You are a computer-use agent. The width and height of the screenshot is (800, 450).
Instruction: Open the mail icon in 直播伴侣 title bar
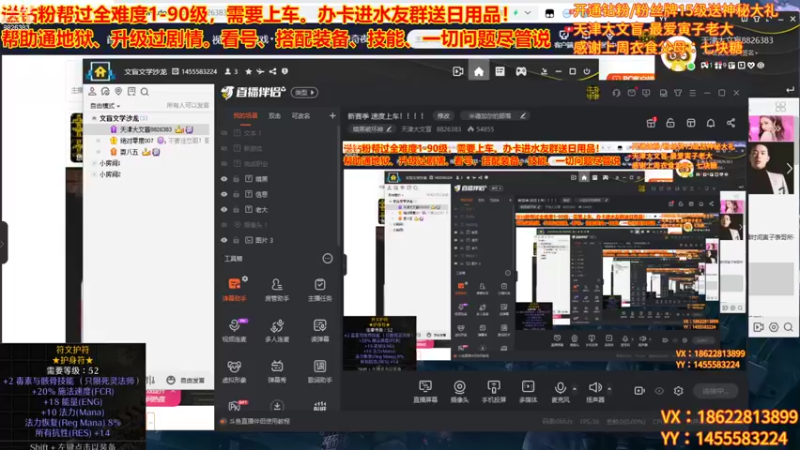(632, 93)
